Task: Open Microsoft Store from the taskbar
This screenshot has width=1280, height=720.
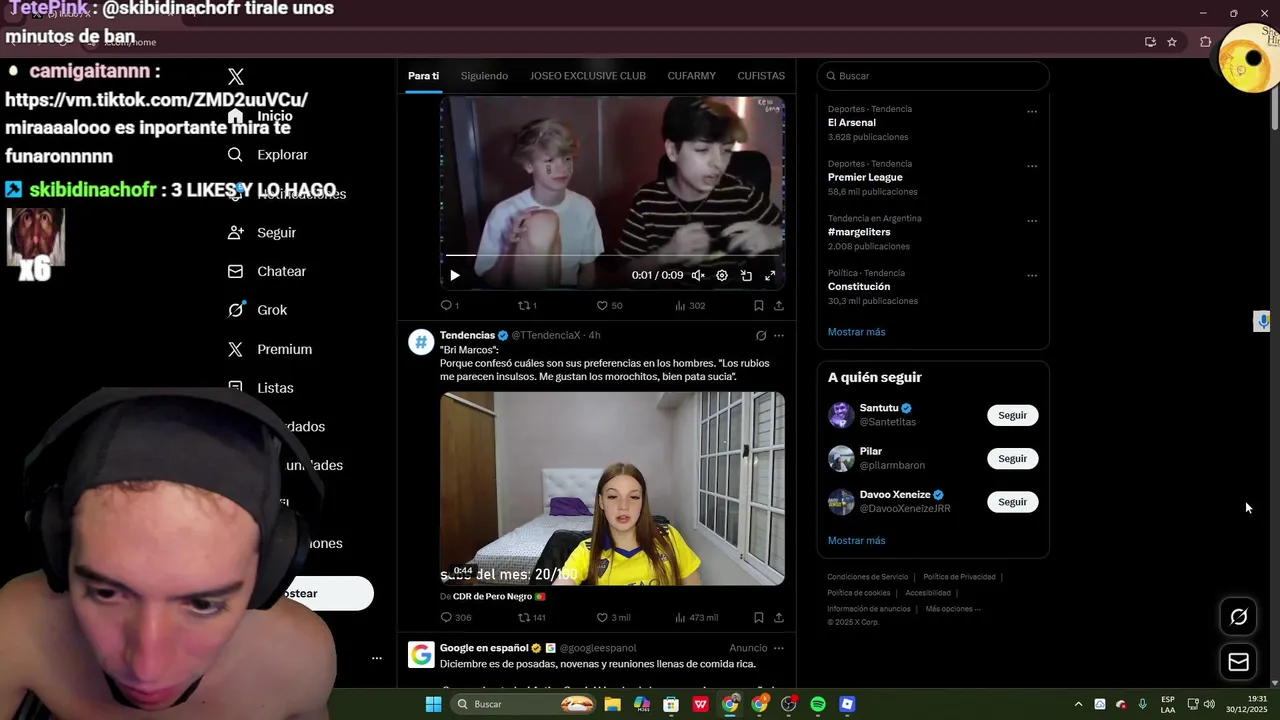Action: (x=671, y=704)
